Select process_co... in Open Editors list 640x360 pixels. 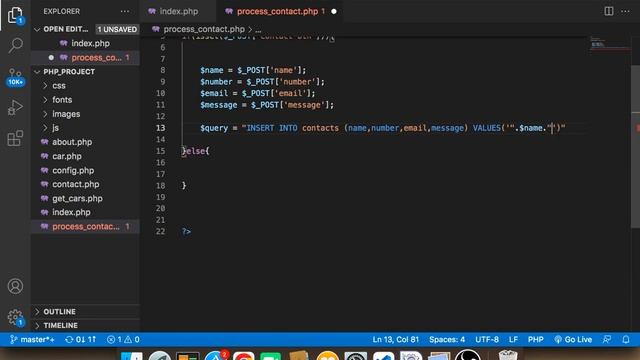point(96,58)
